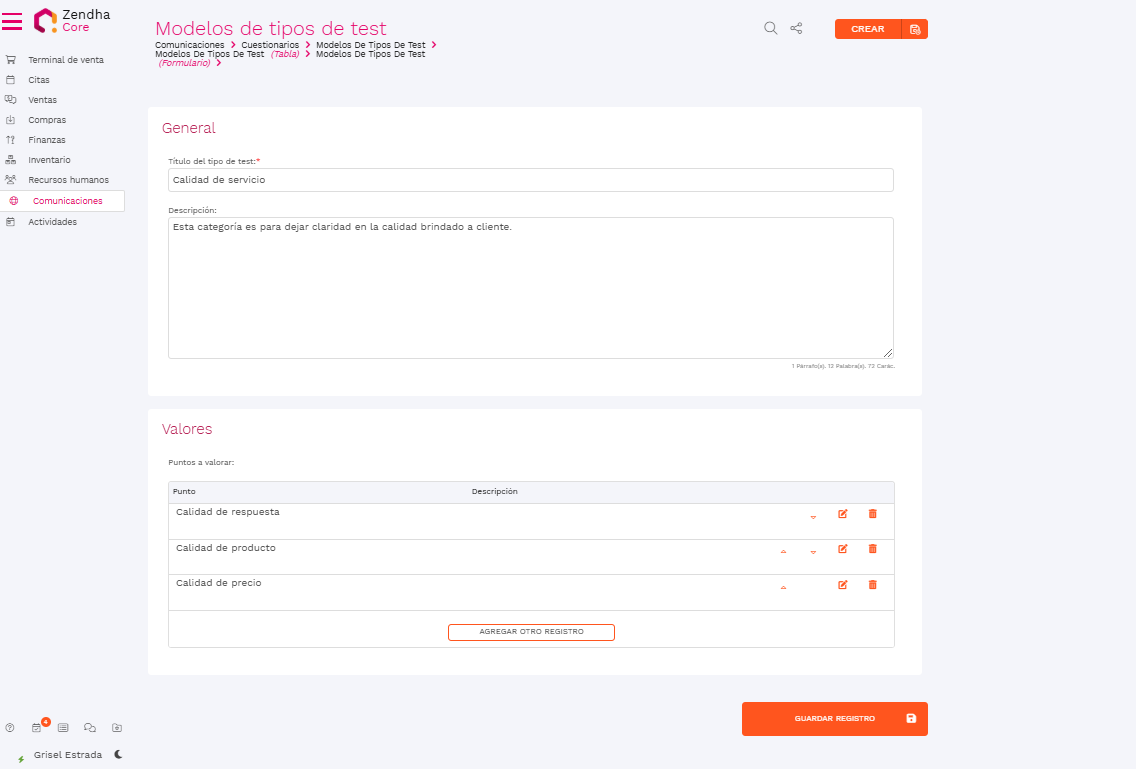This screenshot has width=1136, height=769.
Task: Open Inventario in the sidebar
Action: coord(49,160)
